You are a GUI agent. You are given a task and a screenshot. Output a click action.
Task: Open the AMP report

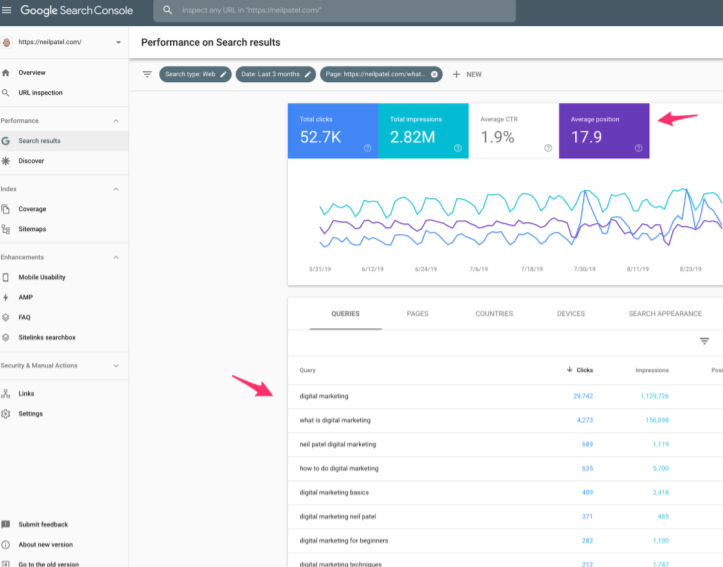point(25,297)
